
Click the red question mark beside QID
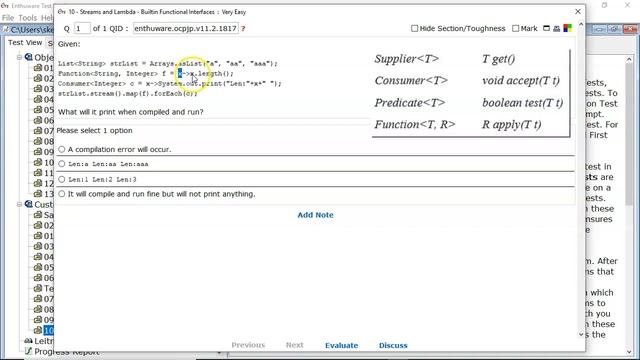243,29
